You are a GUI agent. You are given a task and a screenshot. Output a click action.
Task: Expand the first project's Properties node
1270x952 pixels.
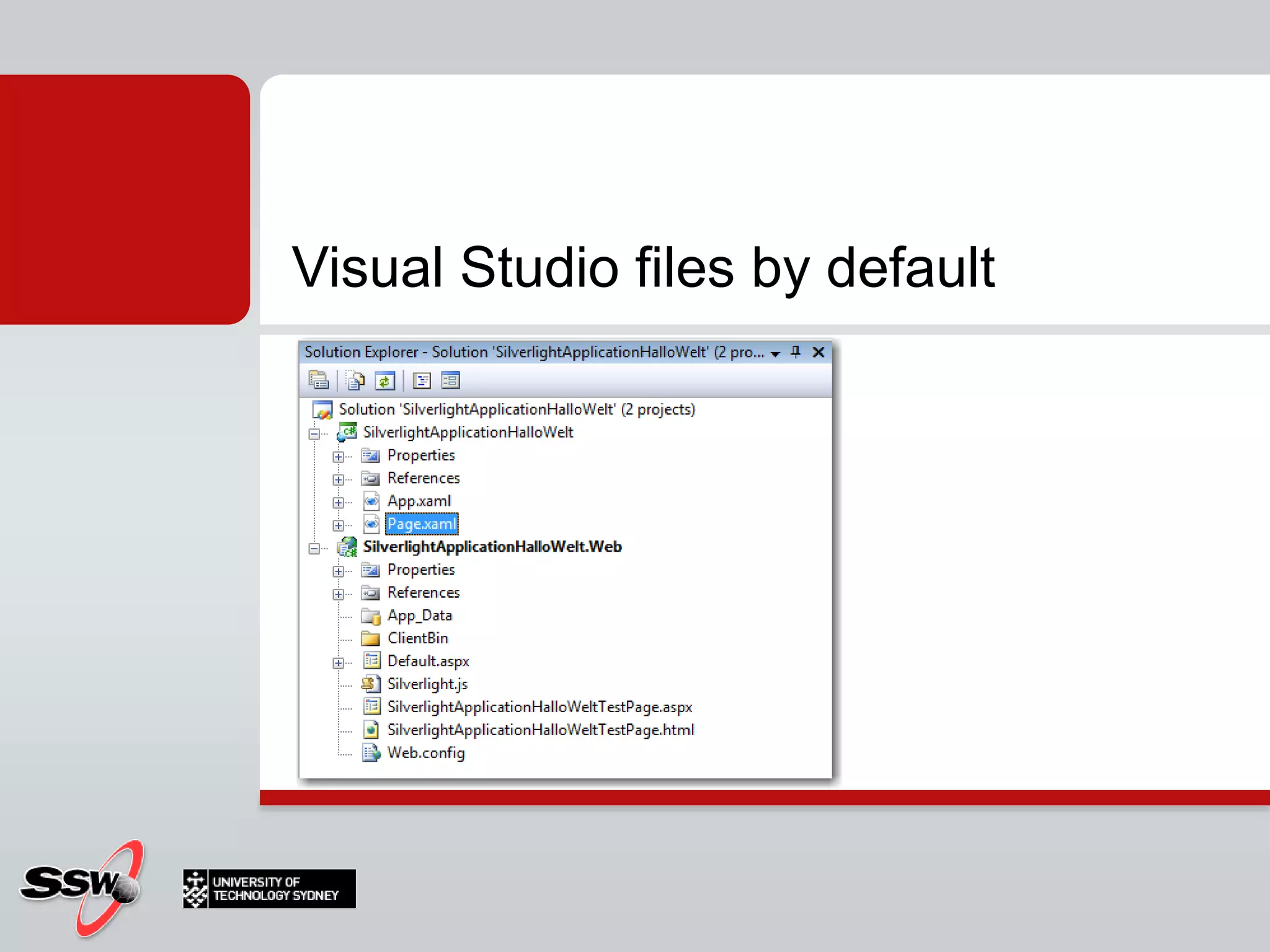(x=339, y=457)
